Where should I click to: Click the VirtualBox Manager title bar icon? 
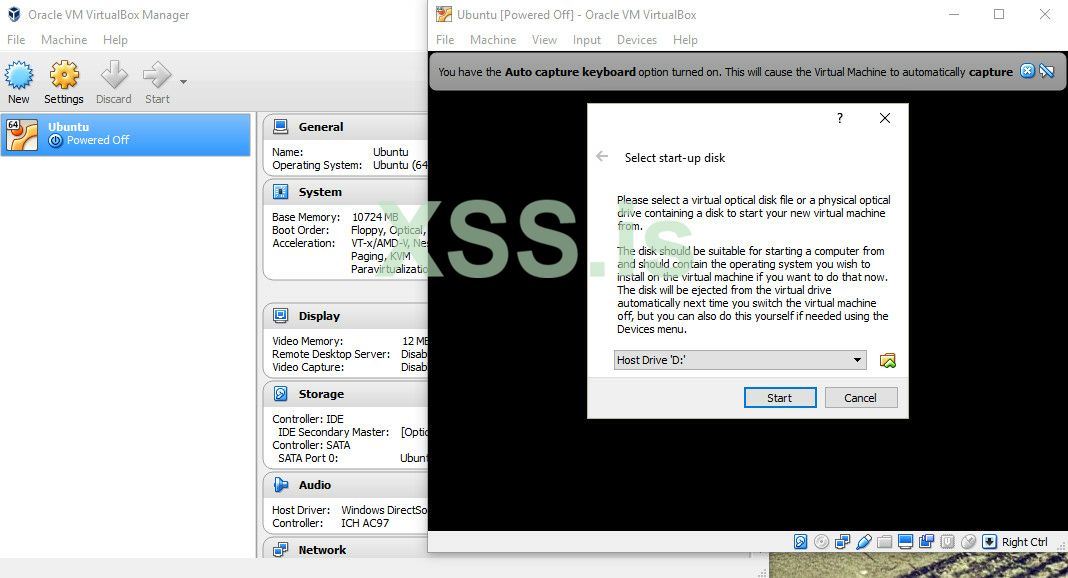14,14
